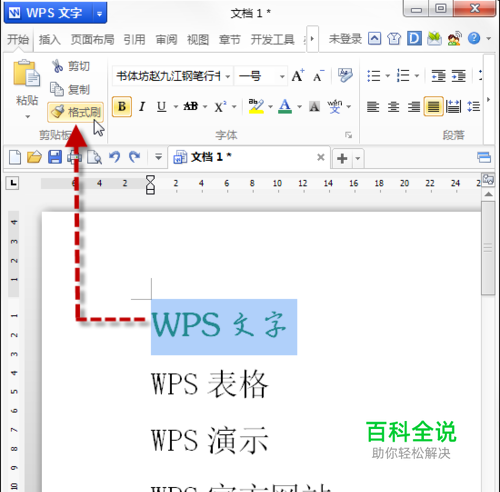The width and height of the screenshot is (500, 492).
Task: Click the print preview icon
Action: point(94,157)
